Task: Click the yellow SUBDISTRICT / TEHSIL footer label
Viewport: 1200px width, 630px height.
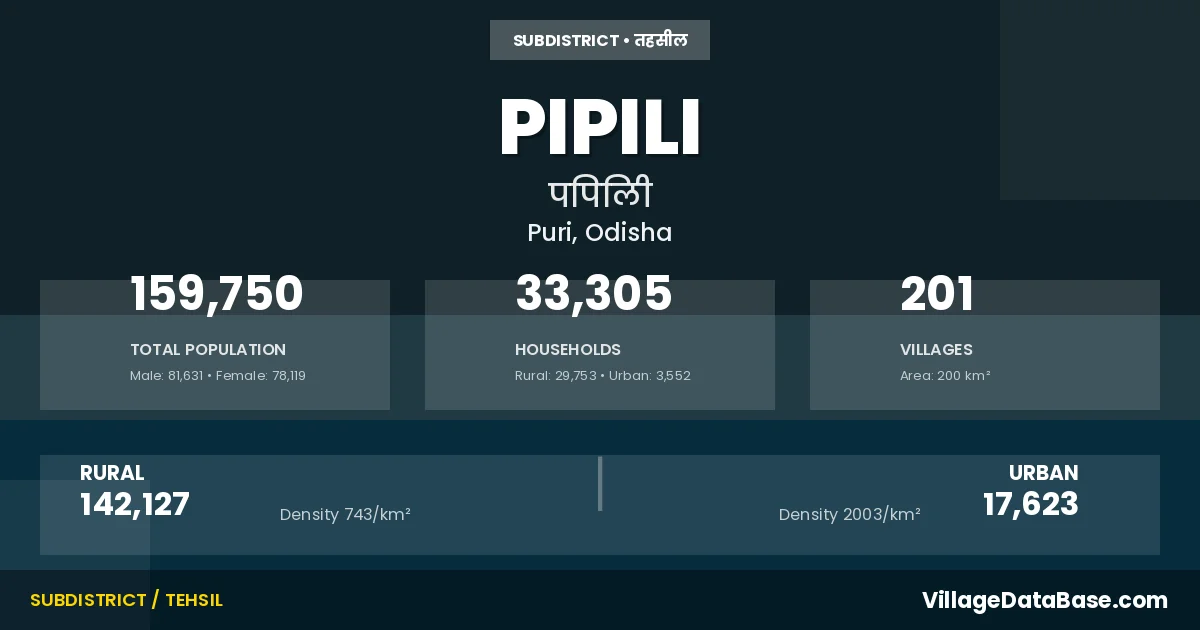Action: pos(126,600)
